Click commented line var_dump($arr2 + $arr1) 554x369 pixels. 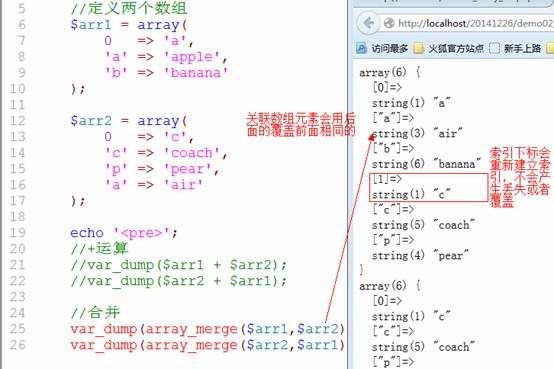[x=178, y=281]
